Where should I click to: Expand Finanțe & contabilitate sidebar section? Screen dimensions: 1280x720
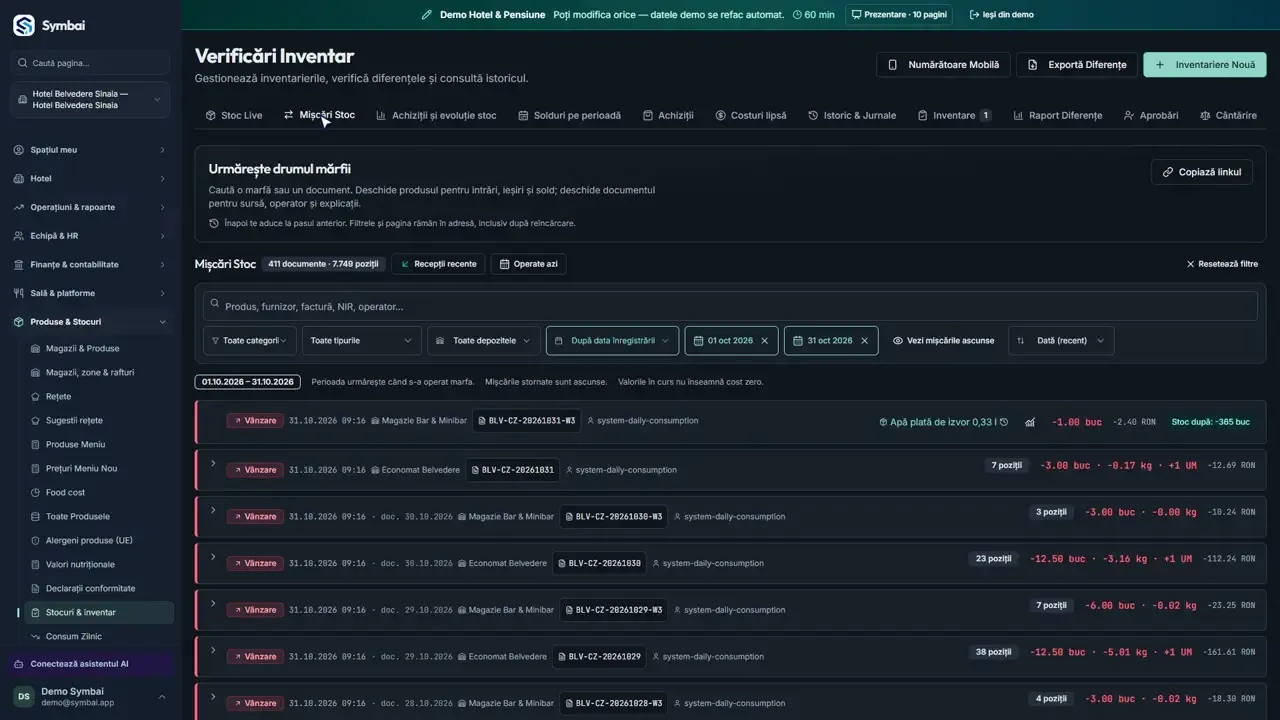[90, 265]
